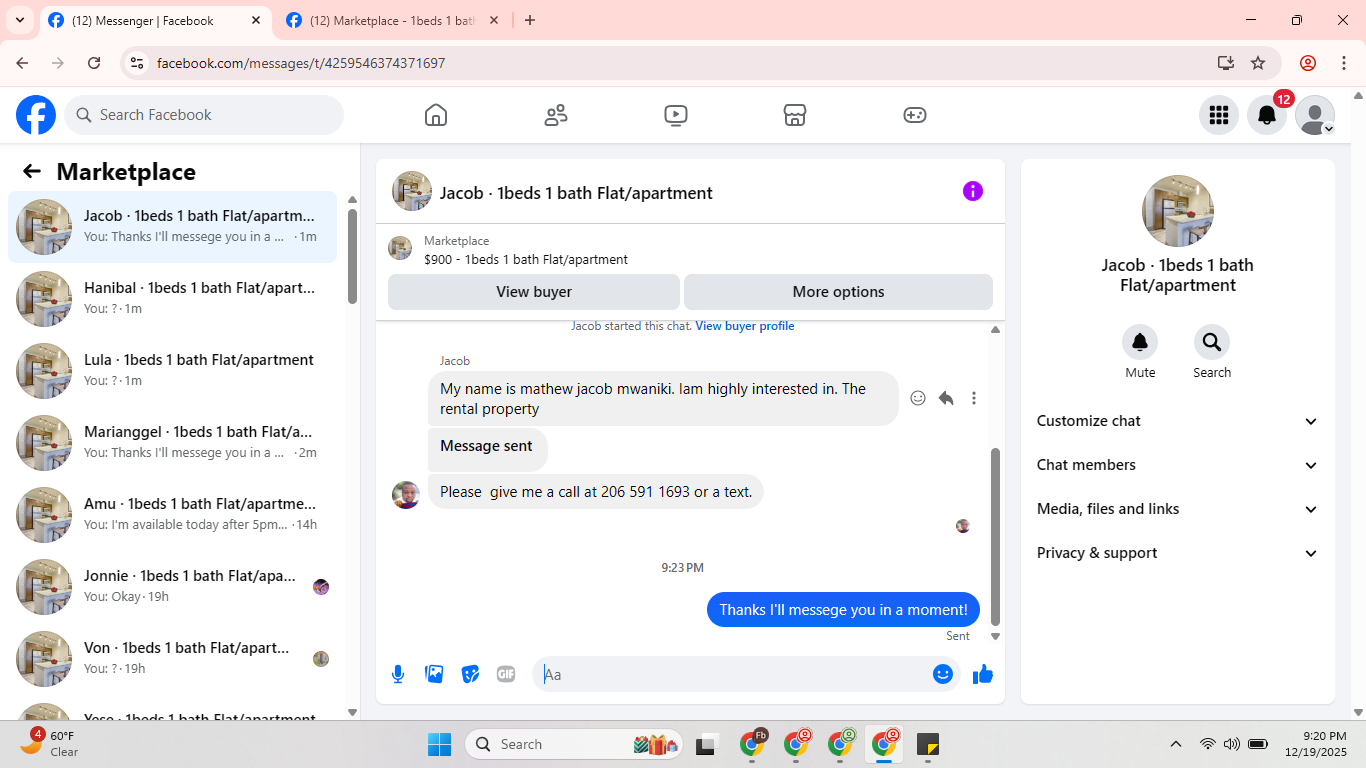Go back using Marketplace back arrow
The image size is (1366, 768).
coord(32,171)
